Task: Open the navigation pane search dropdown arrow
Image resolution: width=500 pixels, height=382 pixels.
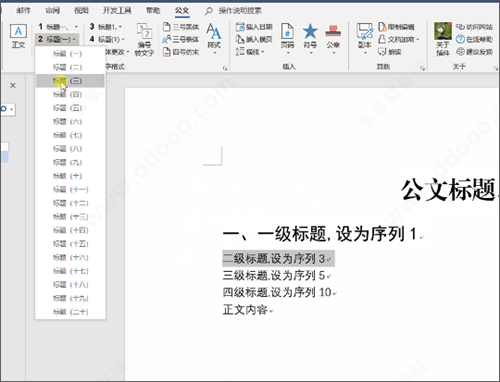Action: click(12, 109)
